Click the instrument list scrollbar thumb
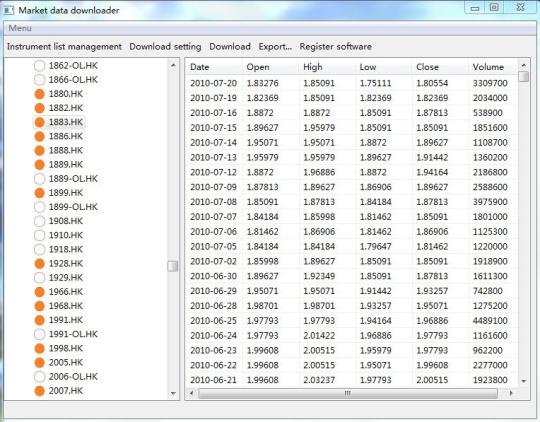Viewport: 540px width, 422px height. [173, 266]
